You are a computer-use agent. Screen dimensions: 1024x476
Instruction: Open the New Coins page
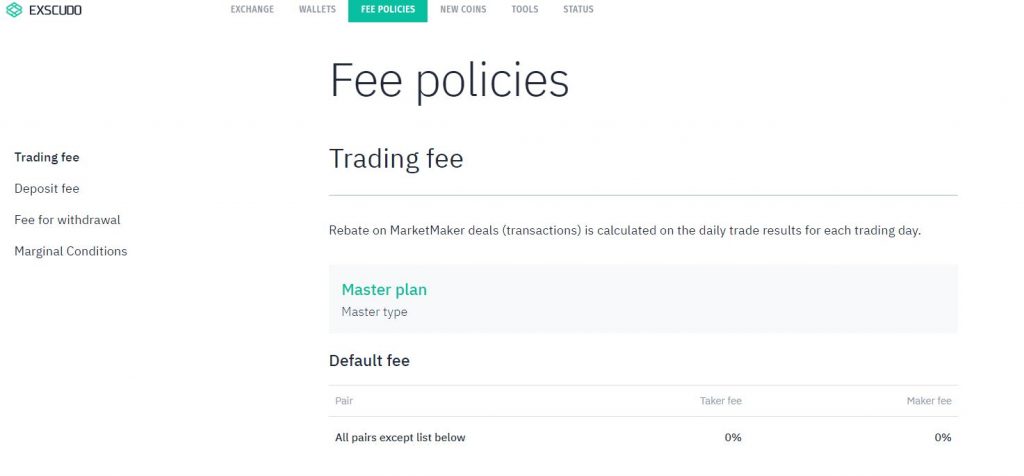pyautogui.click(x=463, y=10)
